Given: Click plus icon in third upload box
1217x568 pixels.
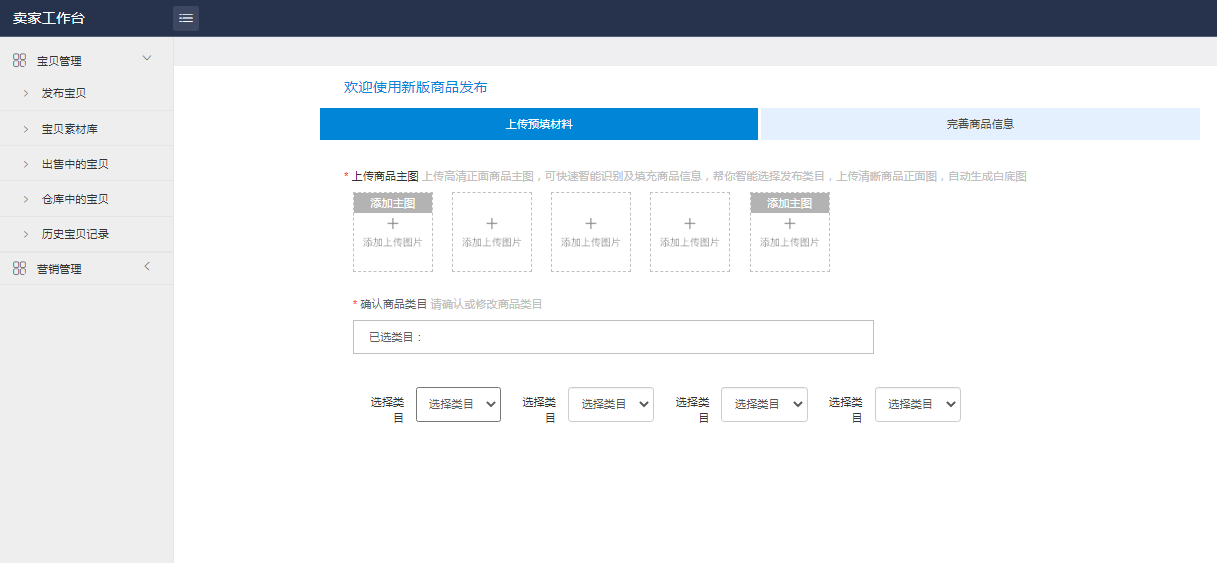Looking at the screenshot, I should (591, 224).
